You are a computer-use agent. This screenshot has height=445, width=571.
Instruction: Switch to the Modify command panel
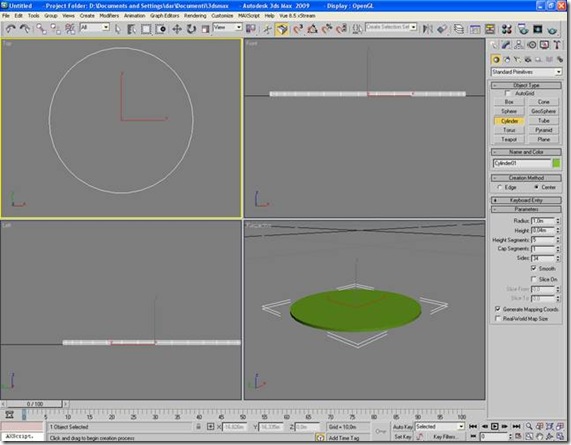pos(506,45)
